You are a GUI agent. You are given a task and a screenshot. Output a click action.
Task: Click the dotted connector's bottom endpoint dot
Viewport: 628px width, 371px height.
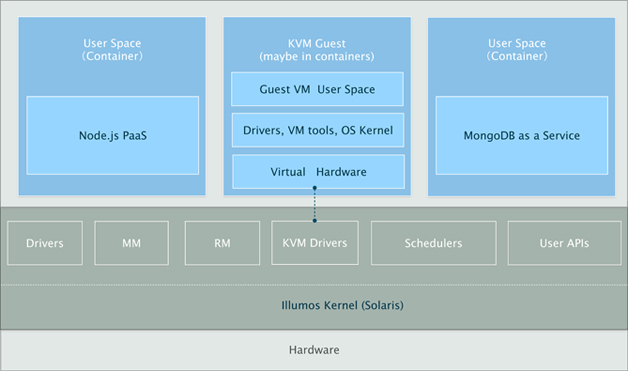tap(315, 221)
